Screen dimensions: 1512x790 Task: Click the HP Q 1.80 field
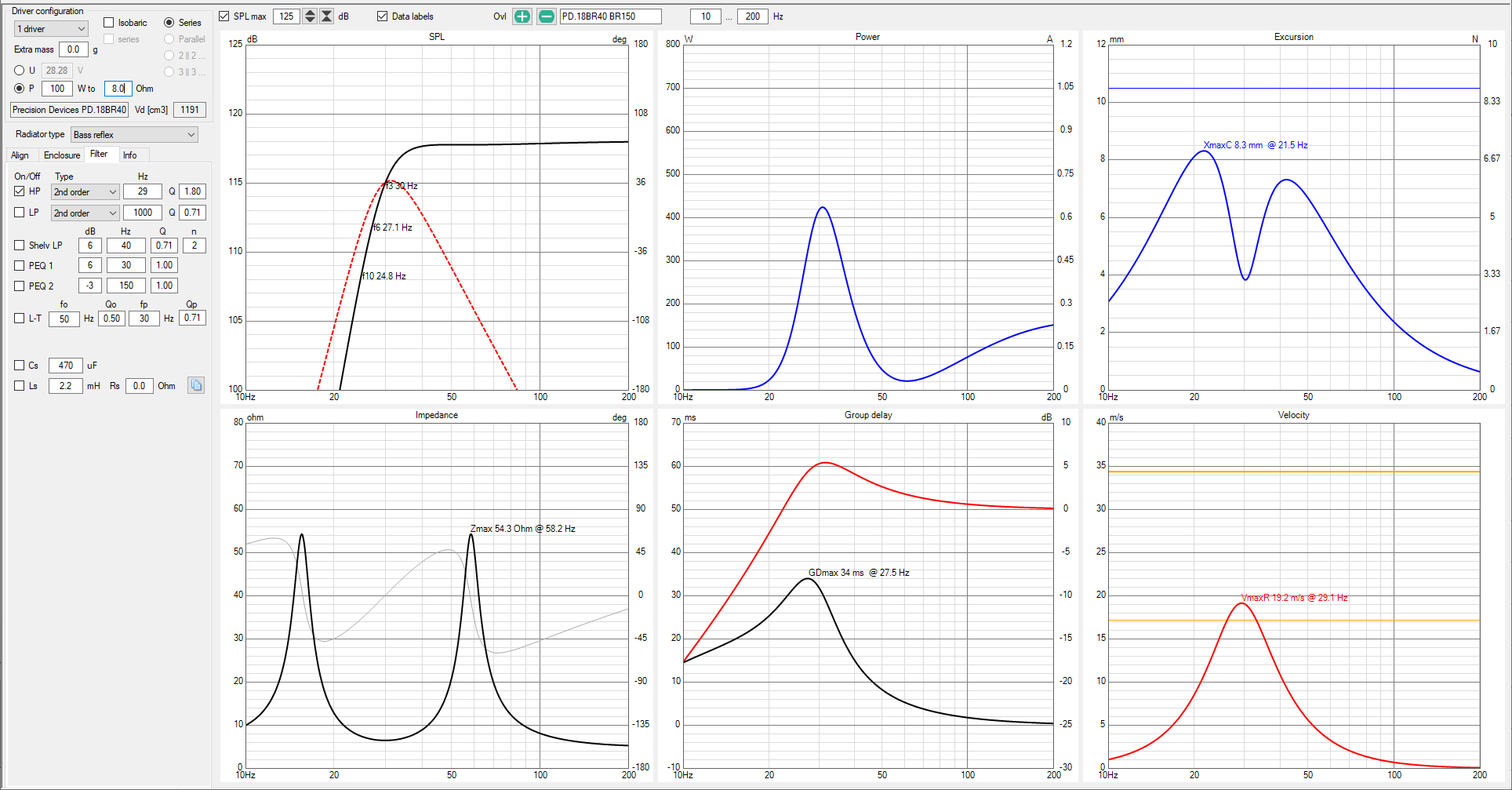point(192,191)
